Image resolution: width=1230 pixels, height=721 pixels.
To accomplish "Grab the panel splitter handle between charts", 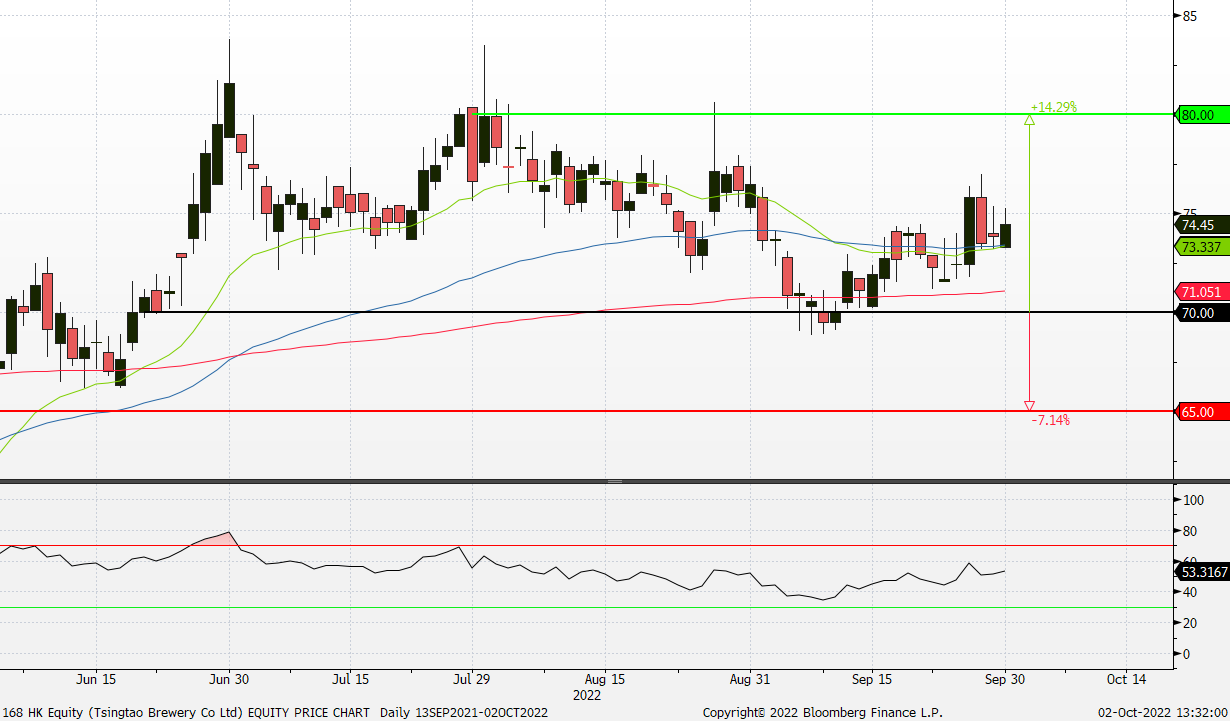I will coord(615,482).
